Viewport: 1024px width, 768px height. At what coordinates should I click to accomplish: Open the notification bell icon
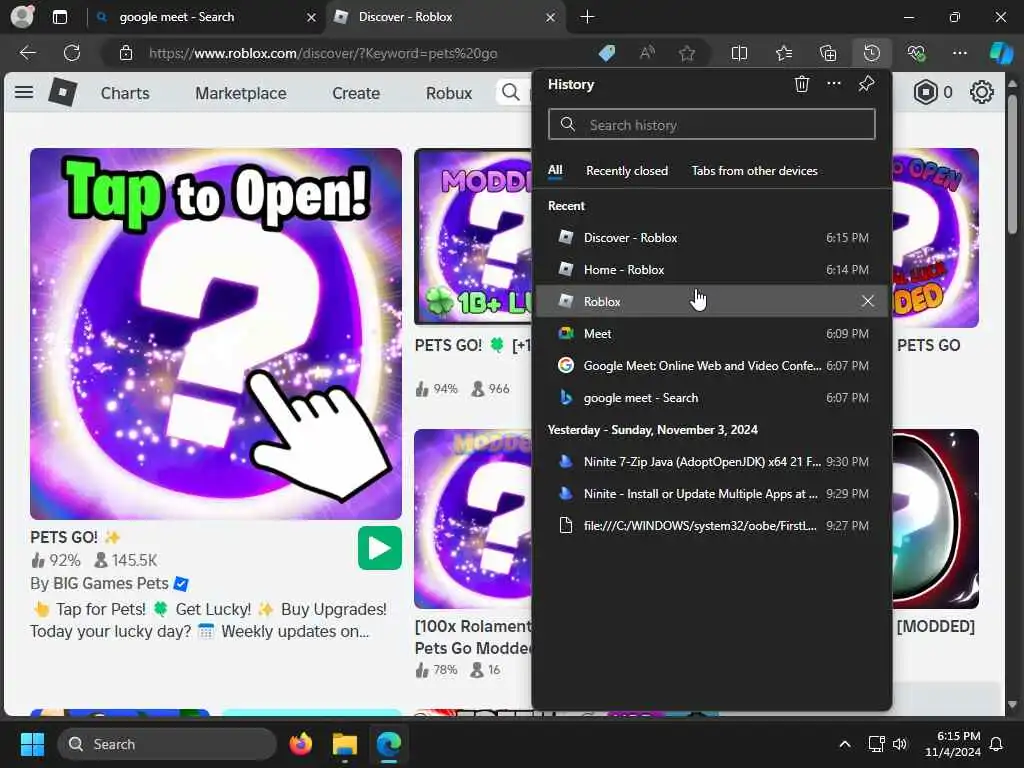click(997, 744)
